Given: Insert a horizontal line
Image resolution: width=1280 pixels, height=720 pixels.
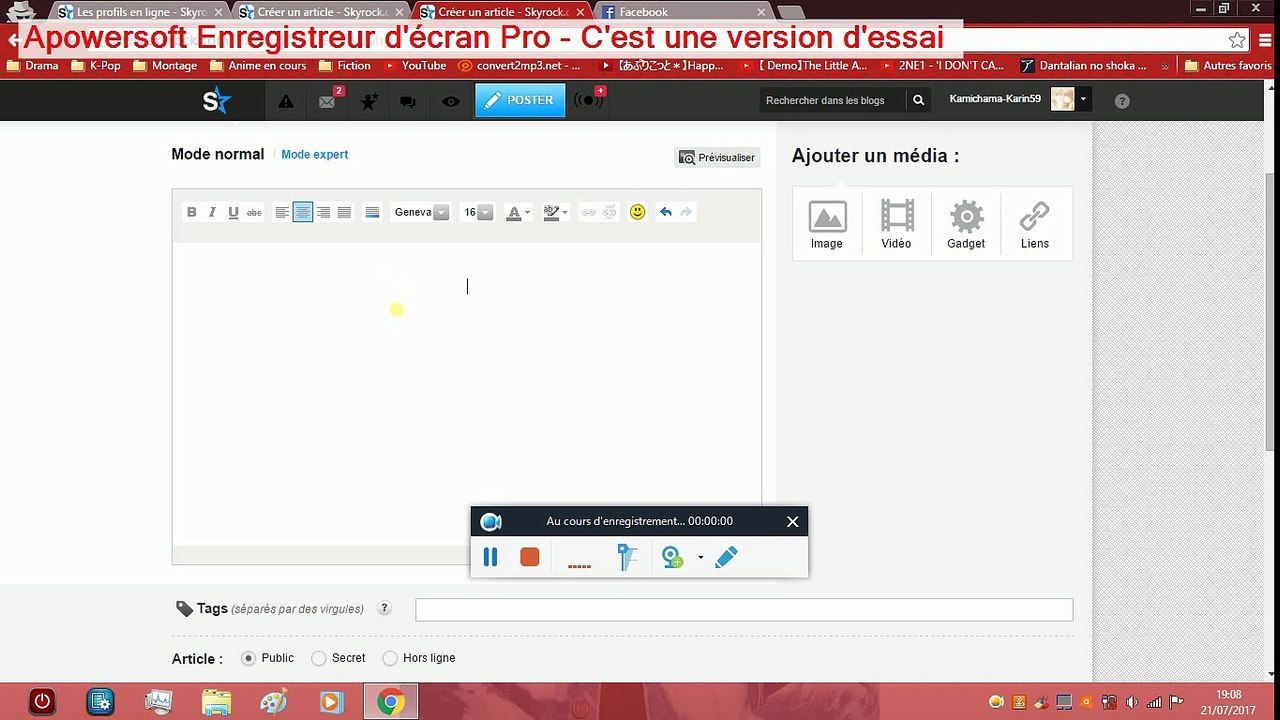Looking at the screenshot, I should pyautogui.click(x=372, y=212).
